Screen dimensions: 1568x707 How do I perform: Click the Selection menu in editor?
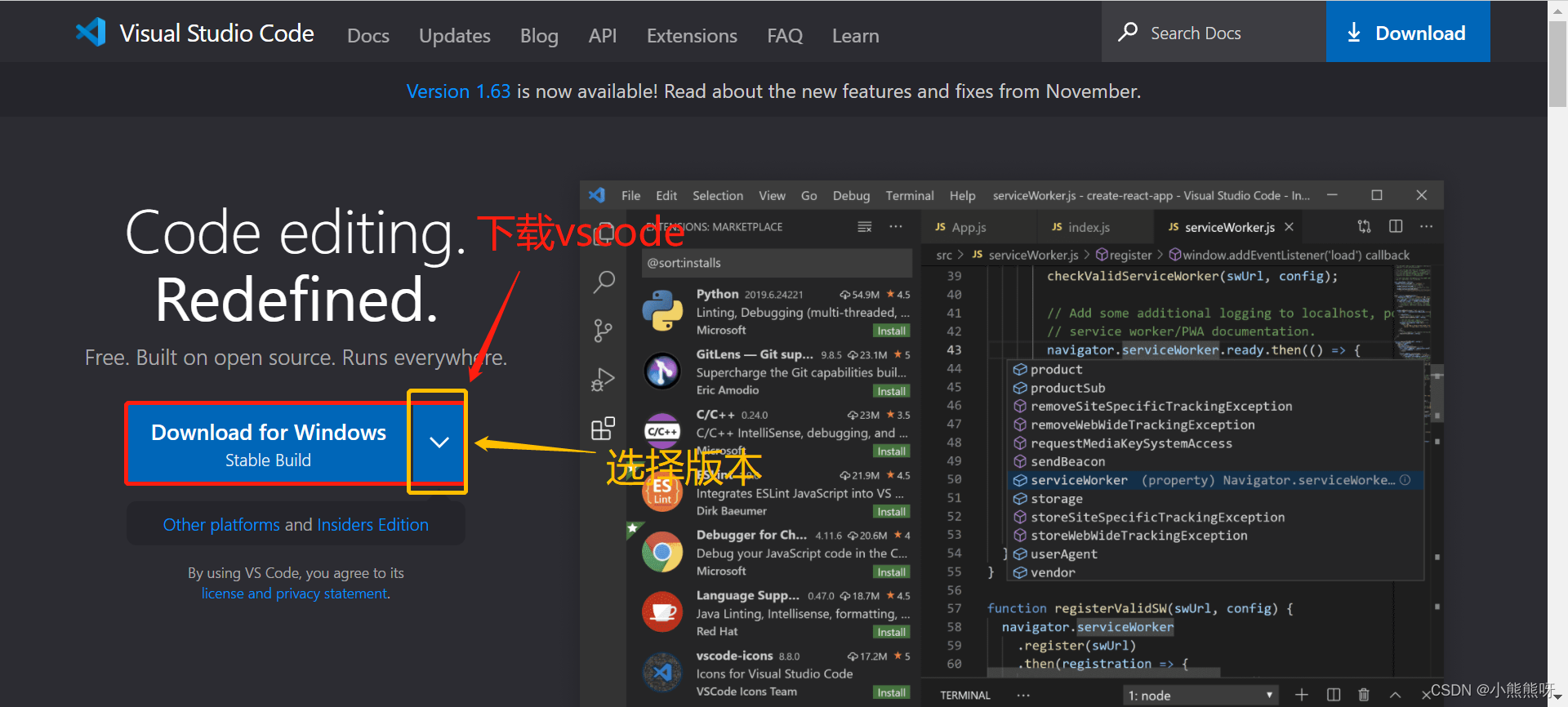pos(718,196)
